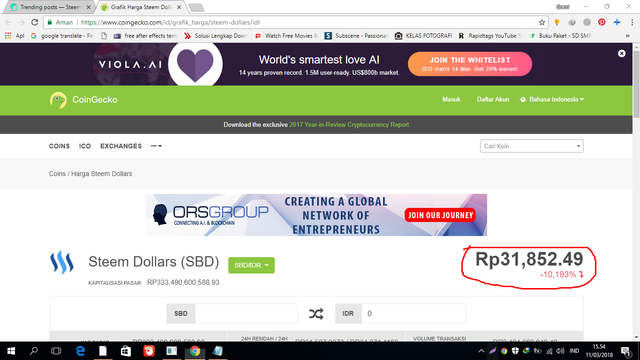
Task: Click Masuk login link
Action: [x=451, y=100]
